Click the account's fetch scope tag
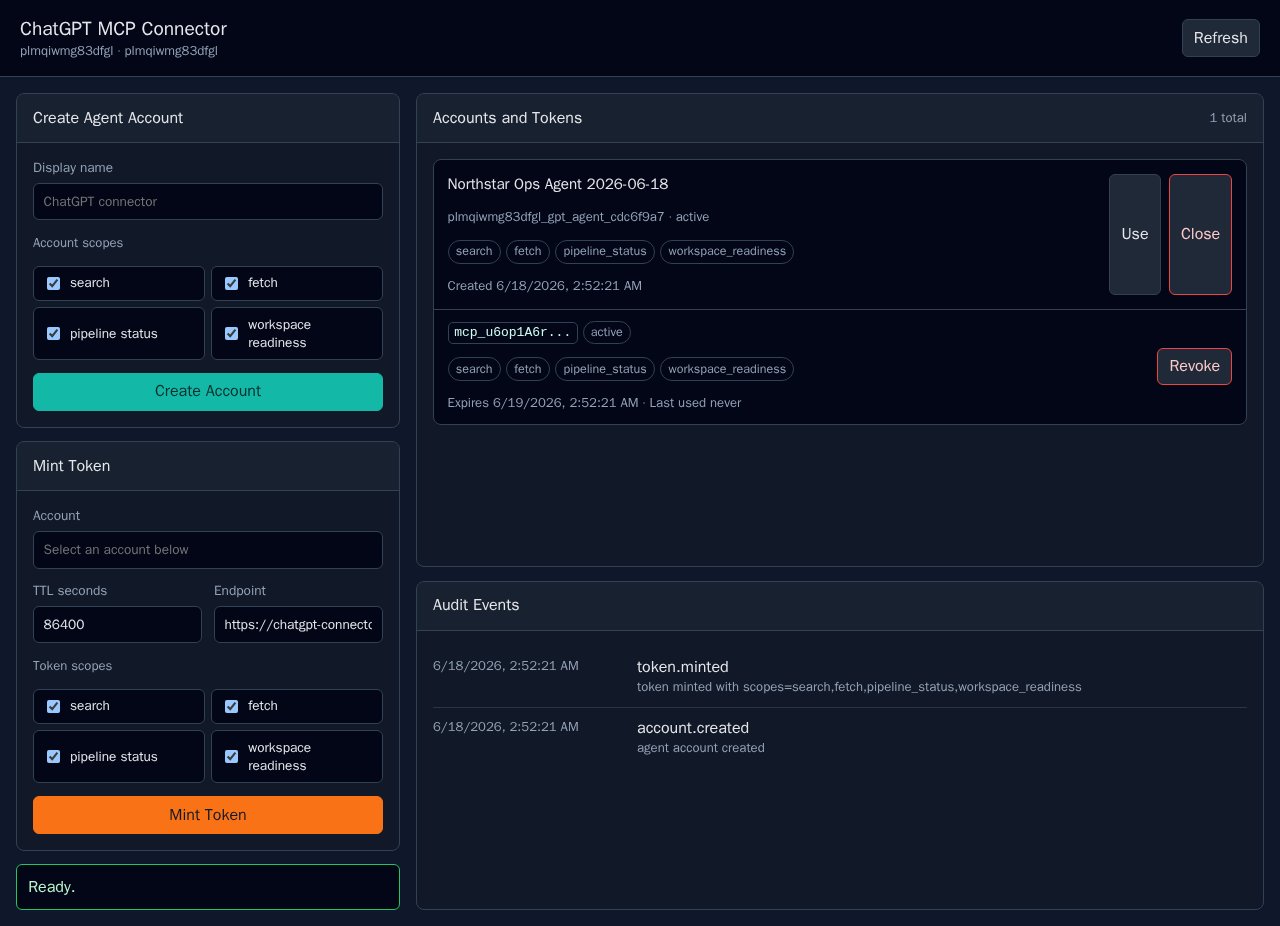The height and width of the screenshot is (926, 1280). (x=528, y=251)
